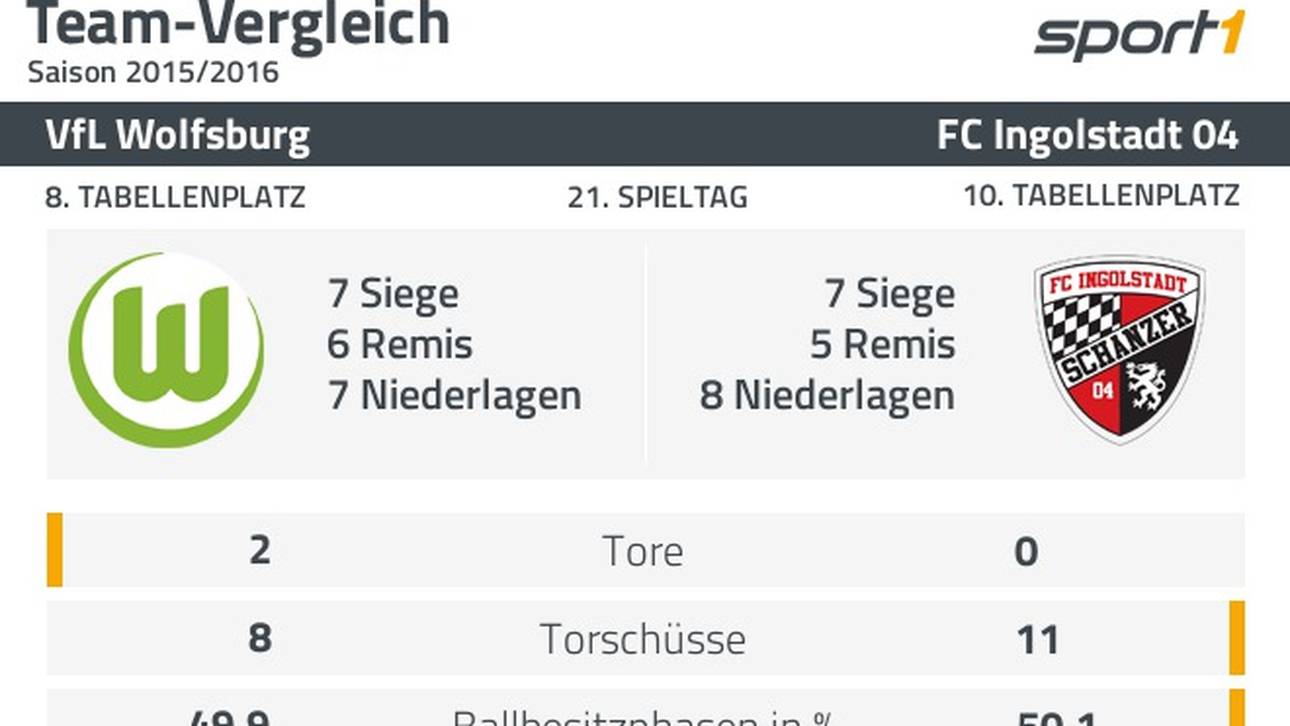
Task: Click the FC Ingolstadt Schanzer crest
Action: pos(1119,349)
